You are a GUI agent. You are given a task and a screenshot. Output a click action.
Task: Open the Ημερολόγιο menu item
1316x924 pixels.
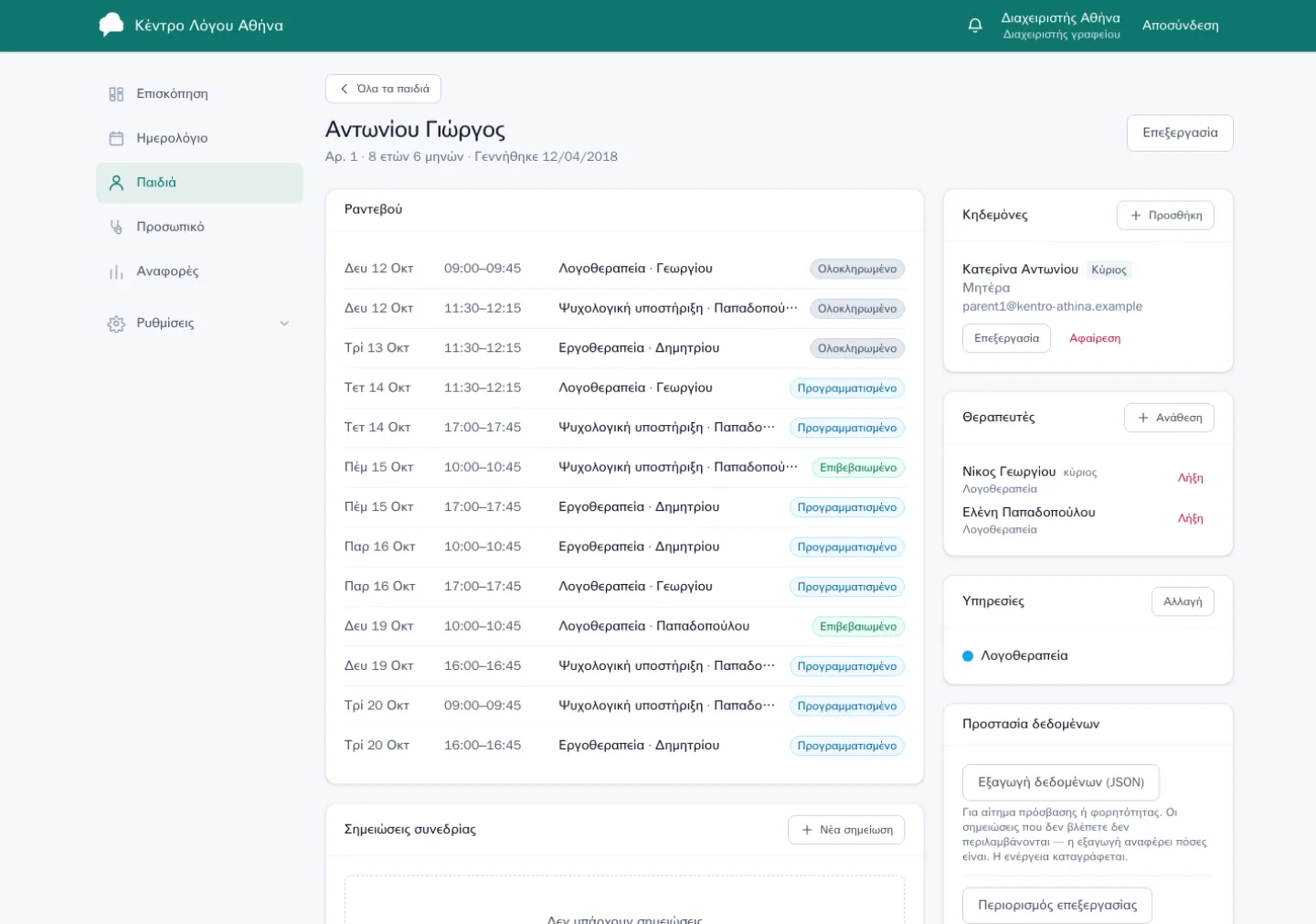coord(199,138)
